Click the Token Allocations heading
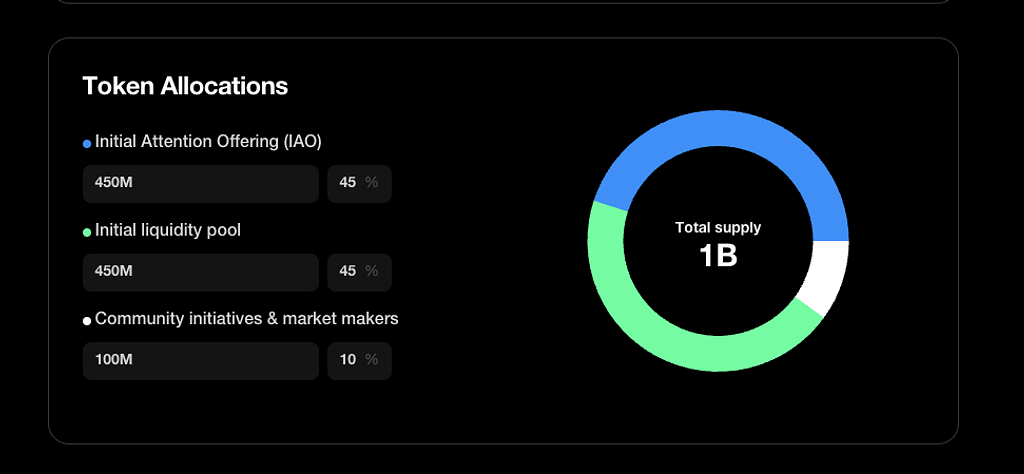 tap(185, 86)
